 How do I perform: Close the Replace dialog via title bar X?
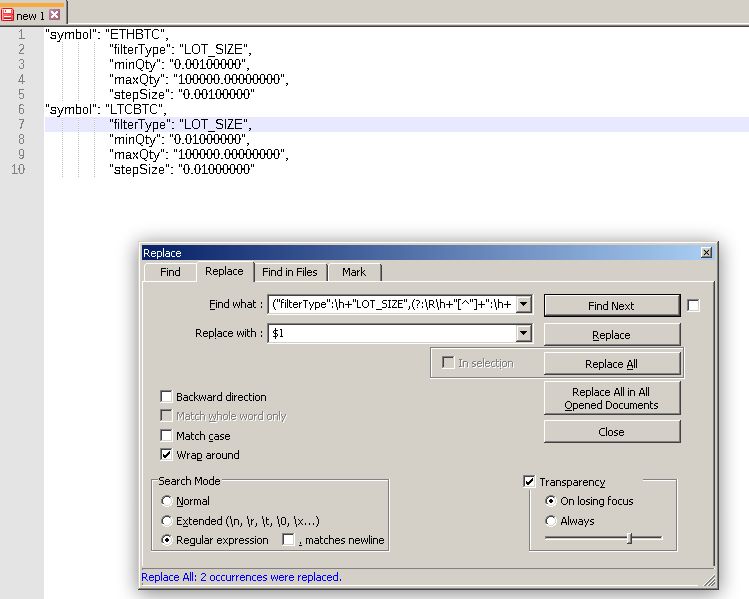click(706, 253)
